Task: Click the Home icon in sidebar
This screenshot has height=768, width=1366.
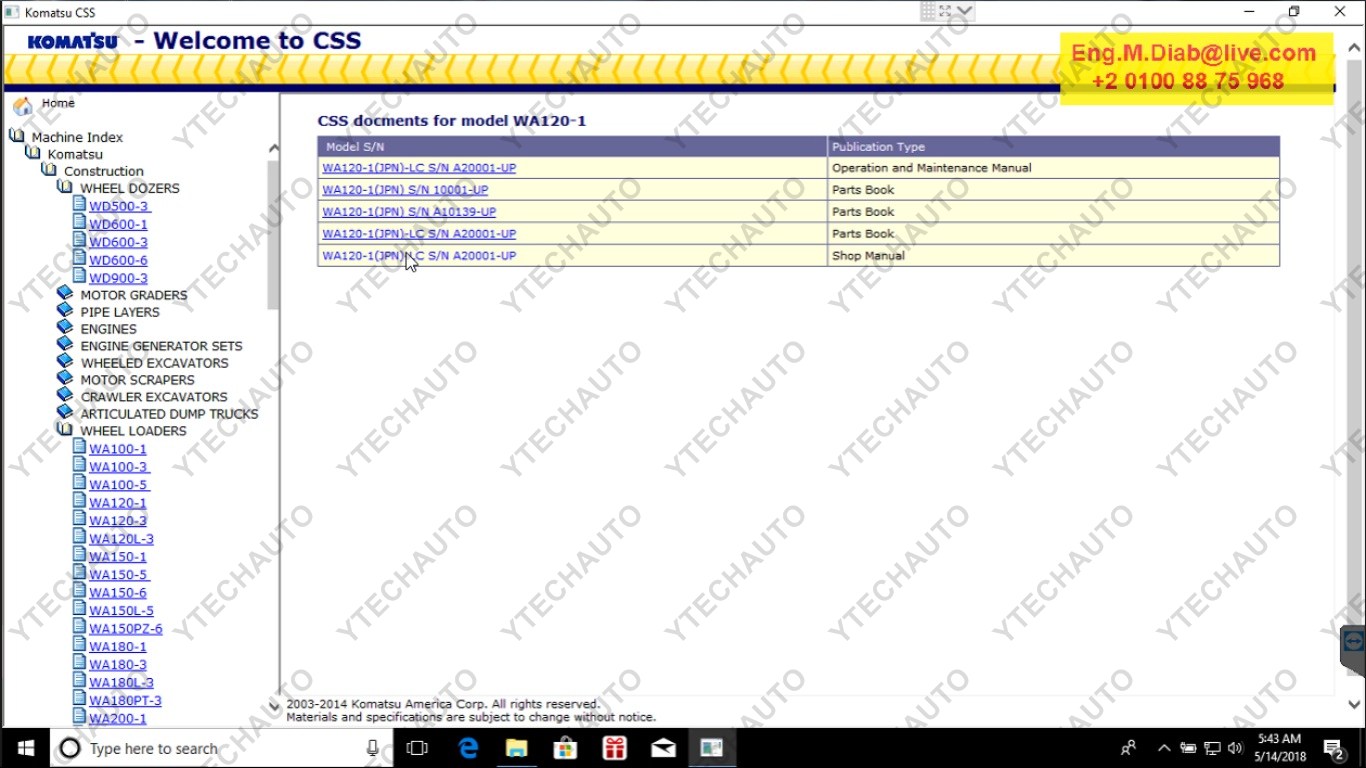Action: click(x=22, y=106)
